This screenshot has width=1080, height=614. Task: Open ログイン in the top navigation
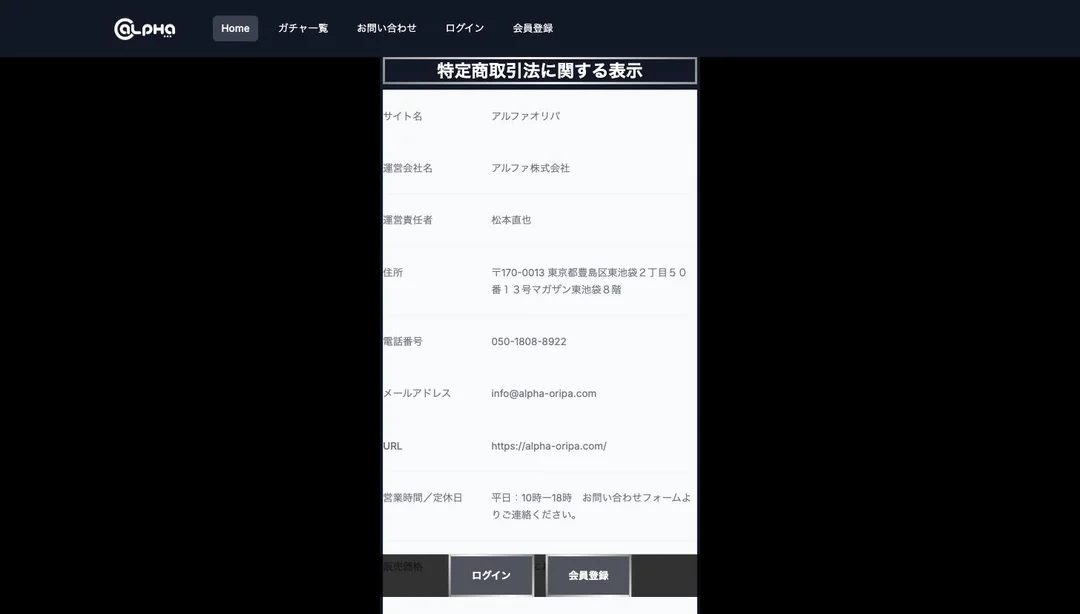pos(464,28)
